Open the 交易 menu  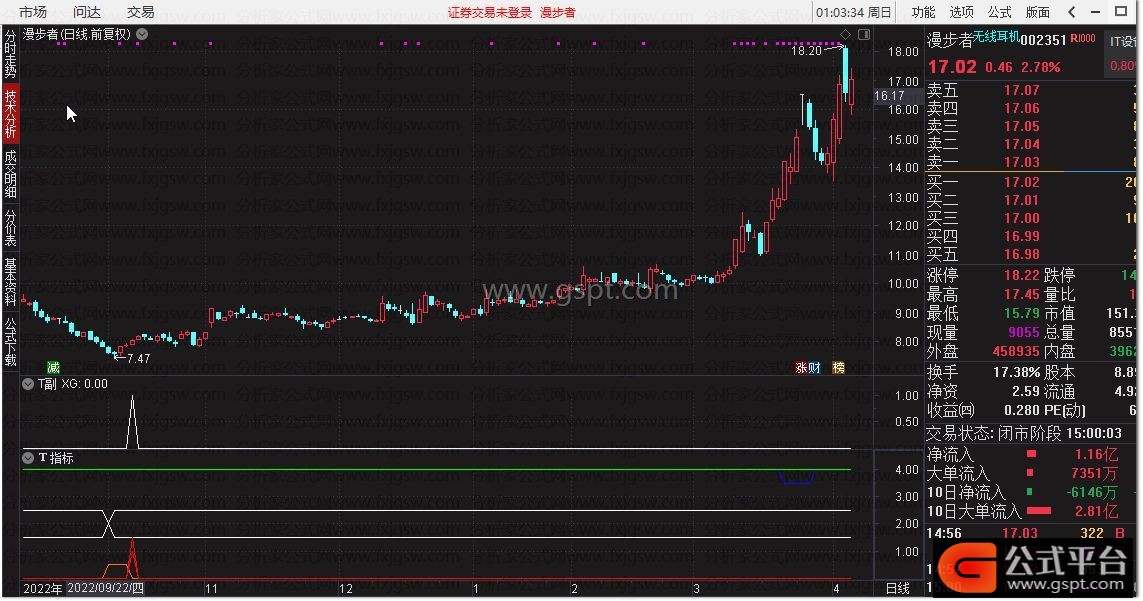click(141, 12)
